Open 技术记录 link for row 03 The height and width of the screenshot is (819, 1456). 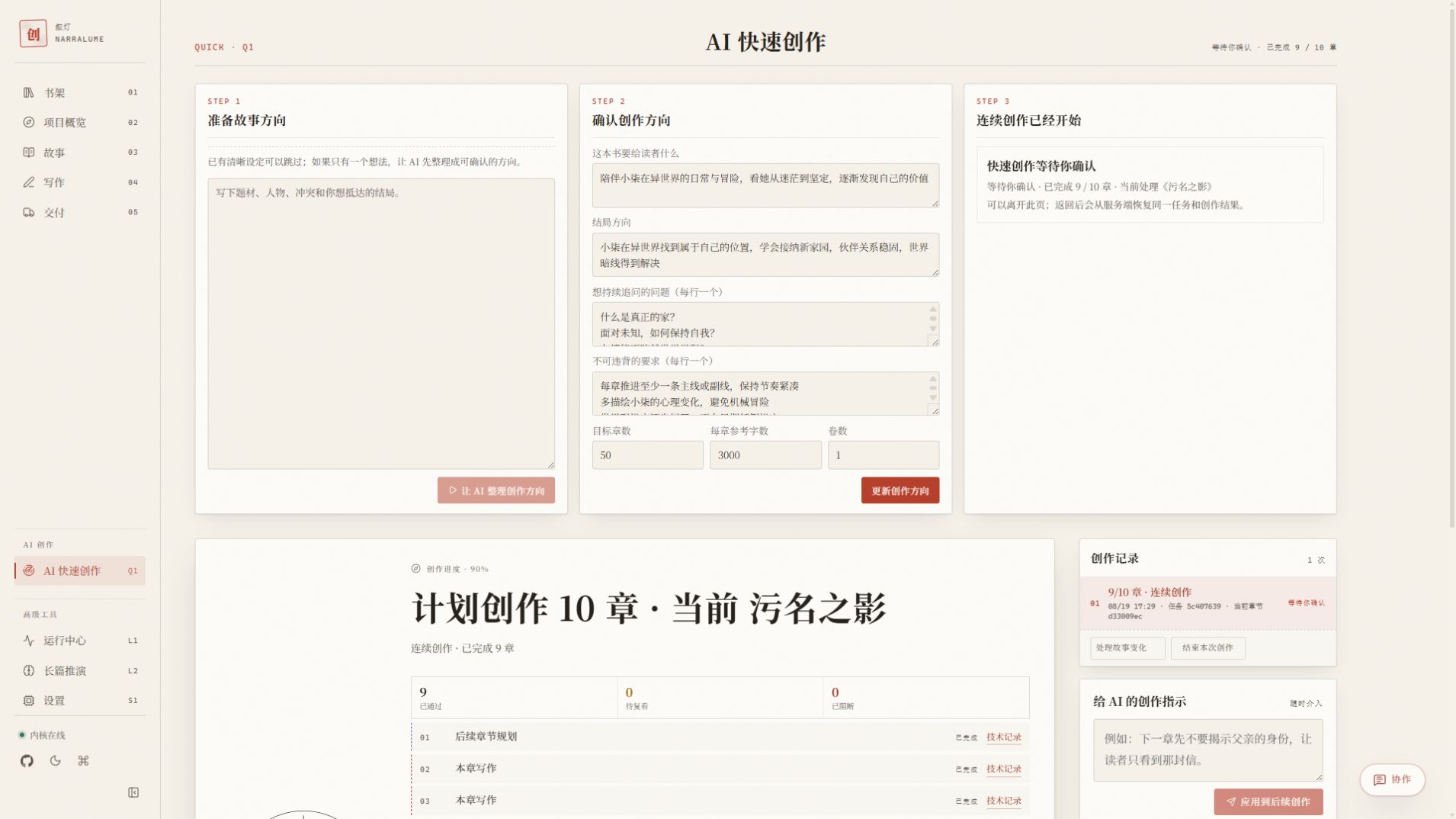point(1004,801)
